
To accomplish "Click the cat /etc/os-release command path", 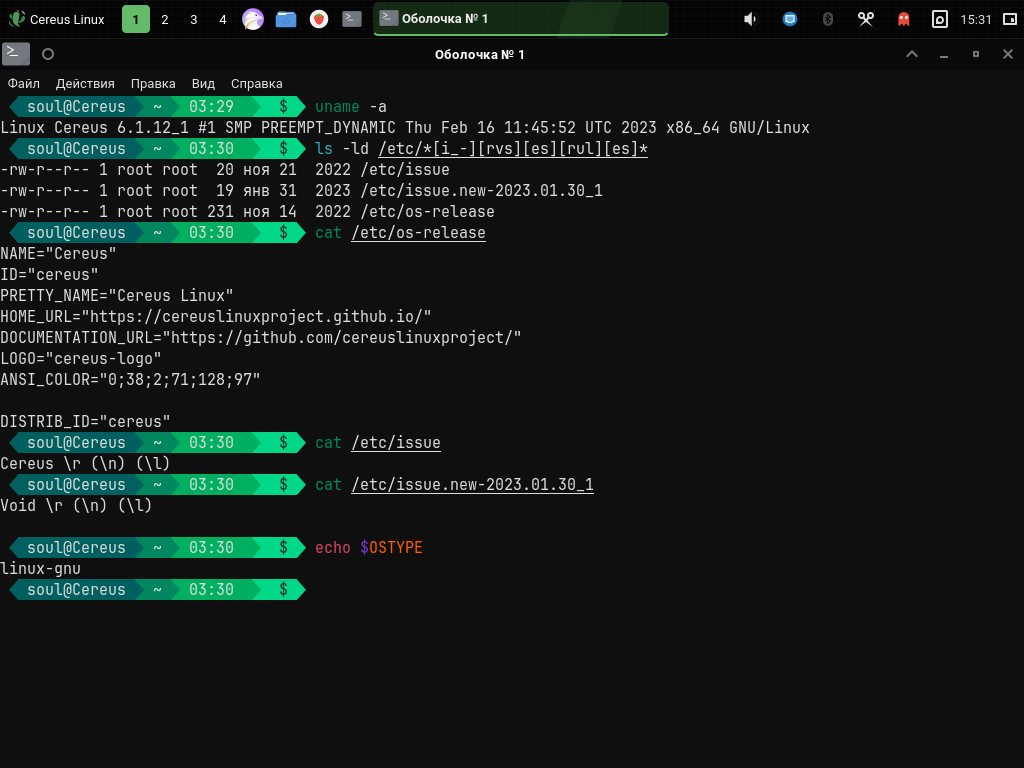I will click(418, 233).
